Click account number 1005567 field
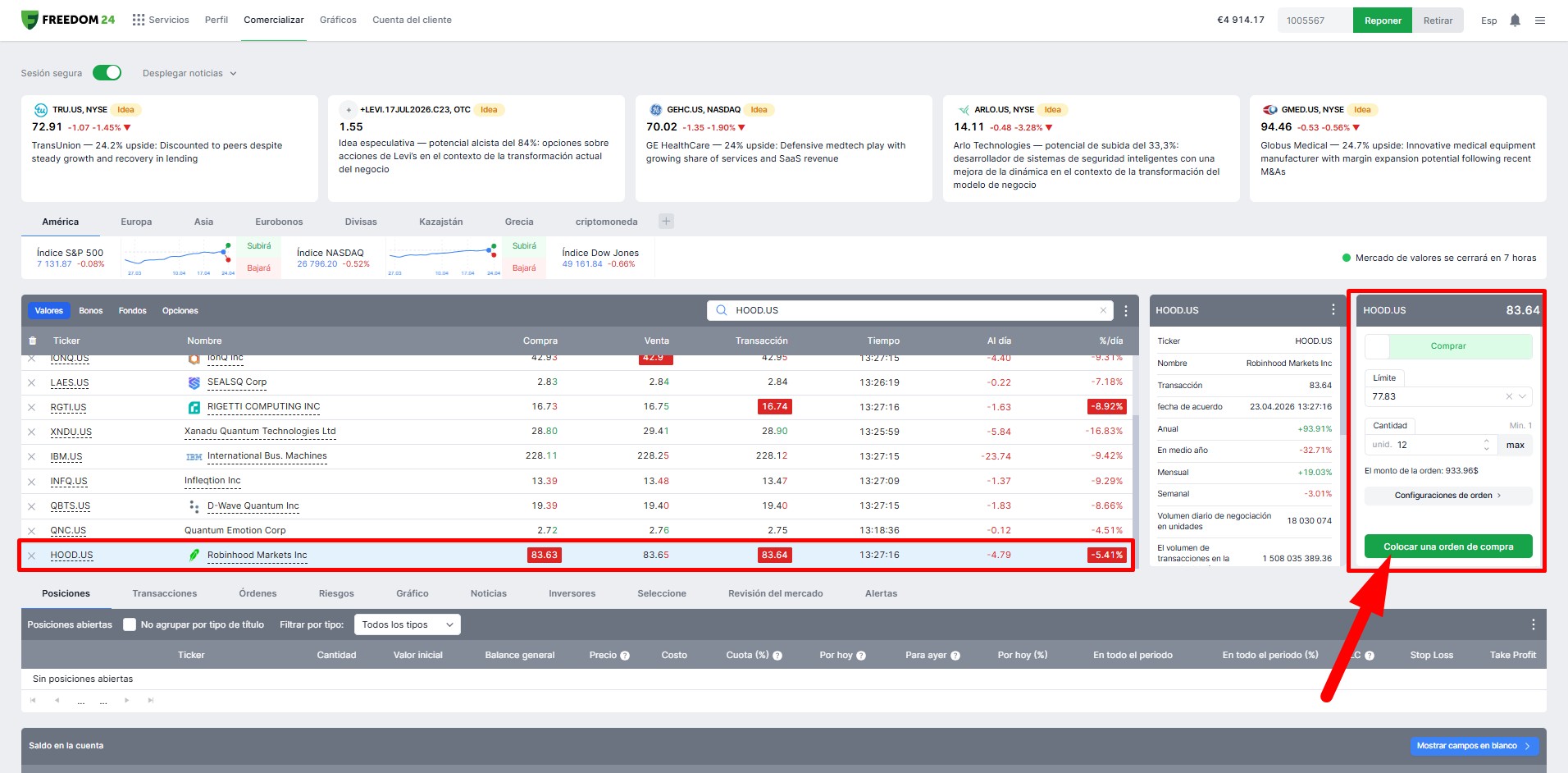The width and height of the screenshot is (1568, 773). click(x=1315, y=21)
